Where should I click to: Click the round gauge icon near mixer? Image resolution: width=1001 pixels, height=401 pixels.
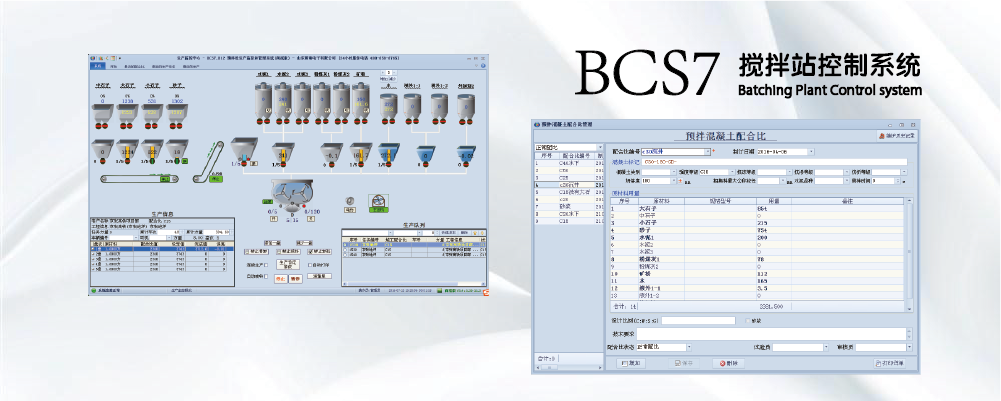(350, 200)
